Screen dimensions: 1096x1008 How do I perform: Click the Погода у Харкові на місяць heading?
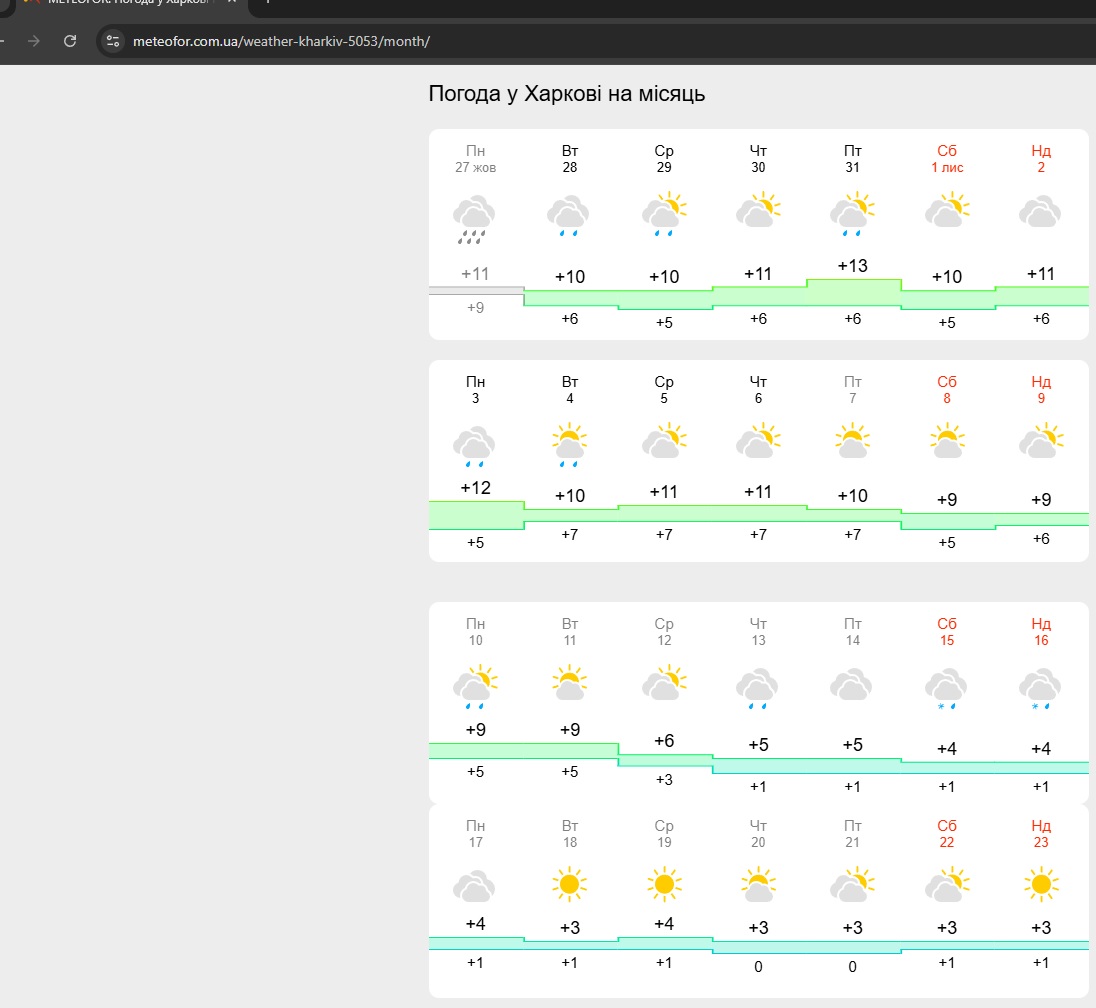coord(567,94)
